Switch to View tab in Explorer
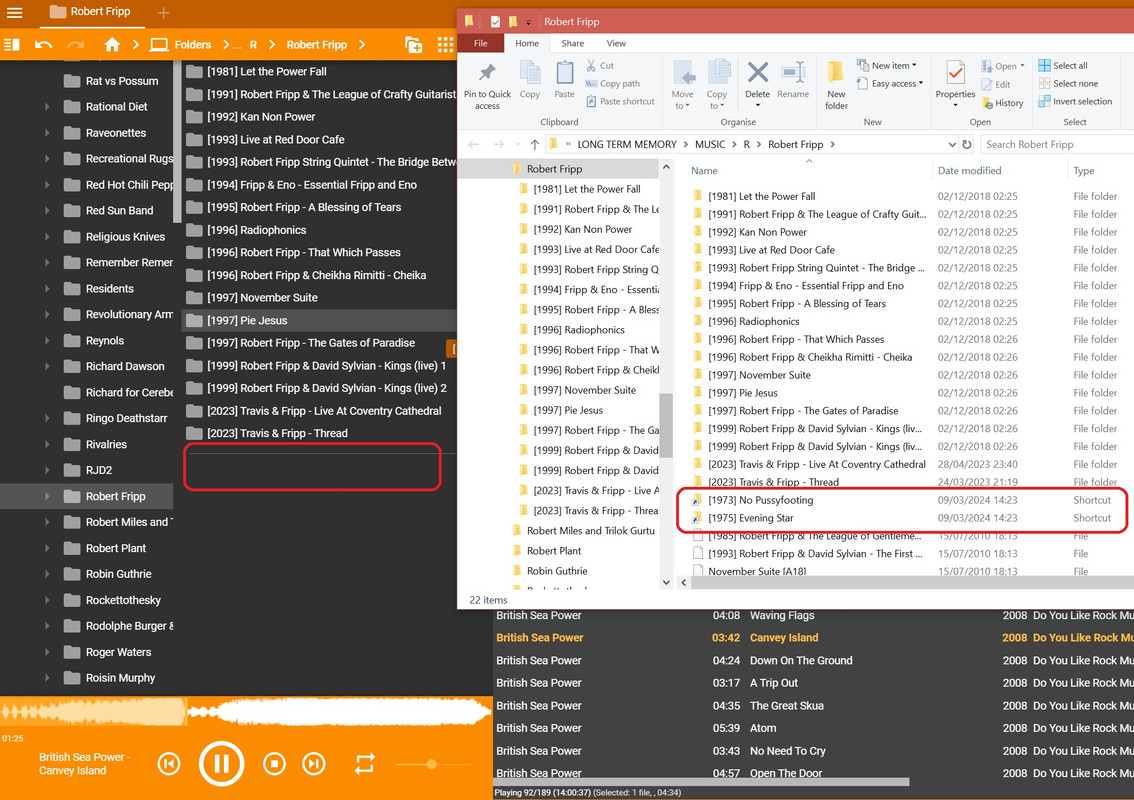Image resolution: width=1134 pixels, height=800 pixels. [616, 43]
